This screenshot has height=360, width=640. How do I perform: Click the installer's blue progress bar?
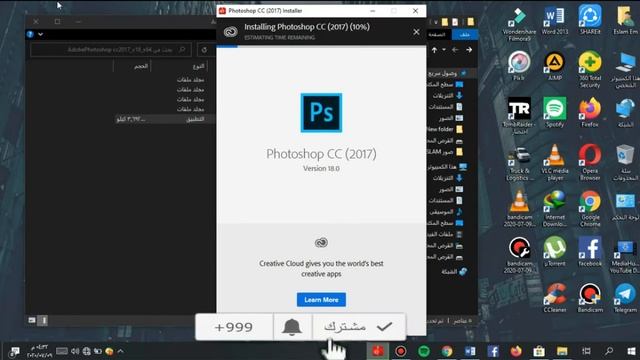click(x=227, y=46)
